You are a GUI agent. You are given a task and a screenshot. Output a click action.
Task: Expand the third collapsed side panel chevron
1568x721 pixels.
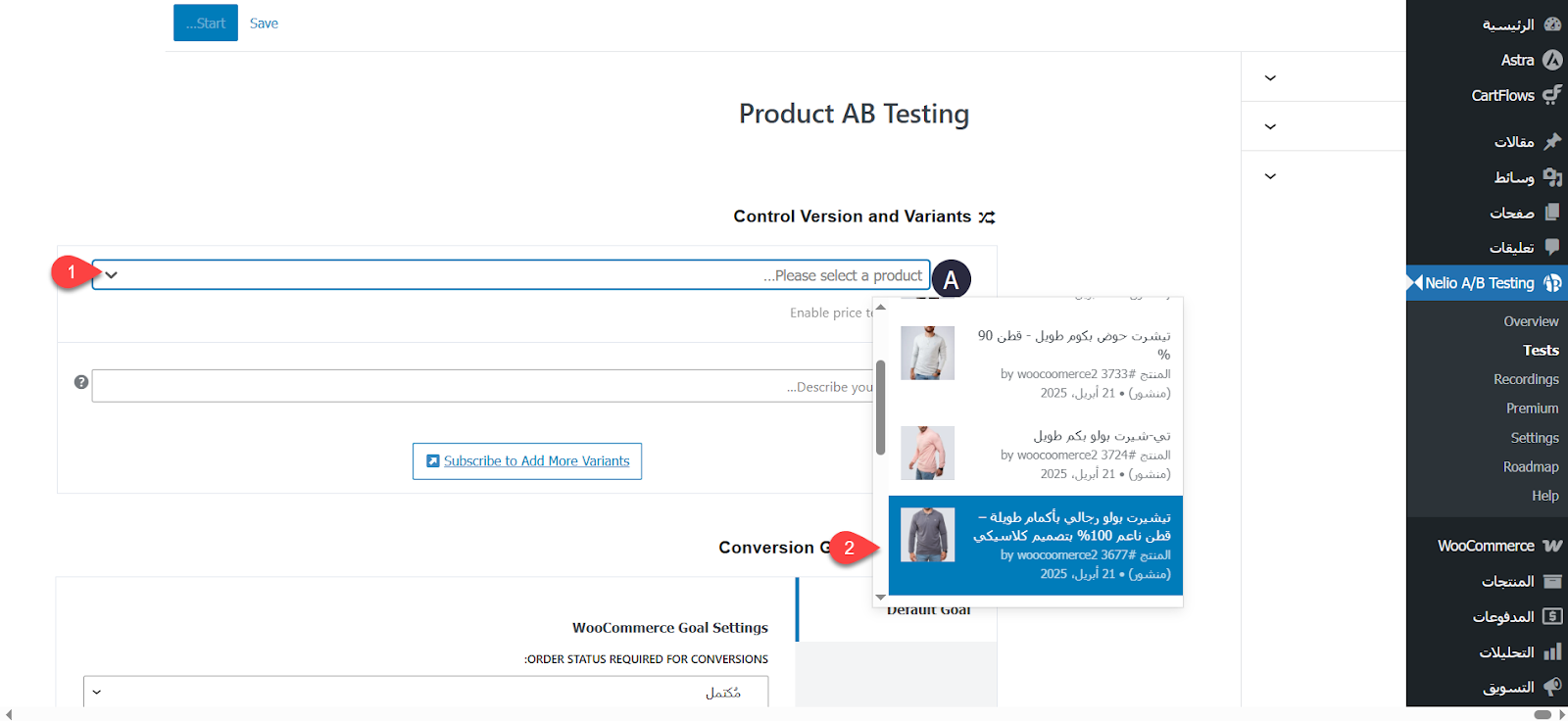click(1270, 176)
